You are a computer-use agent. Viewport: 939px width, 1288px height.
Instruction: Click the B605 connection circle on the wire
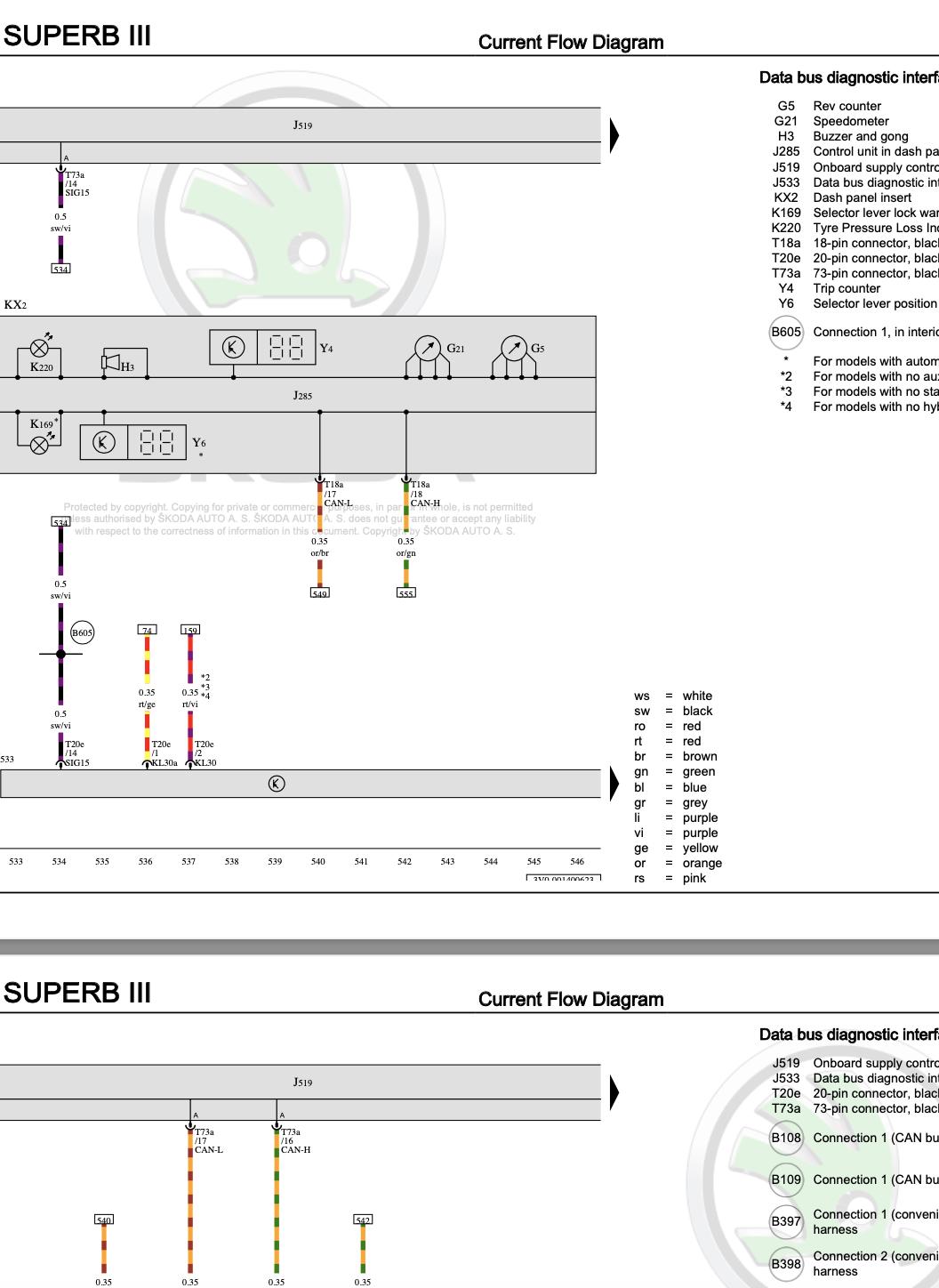tap(82, 632)
